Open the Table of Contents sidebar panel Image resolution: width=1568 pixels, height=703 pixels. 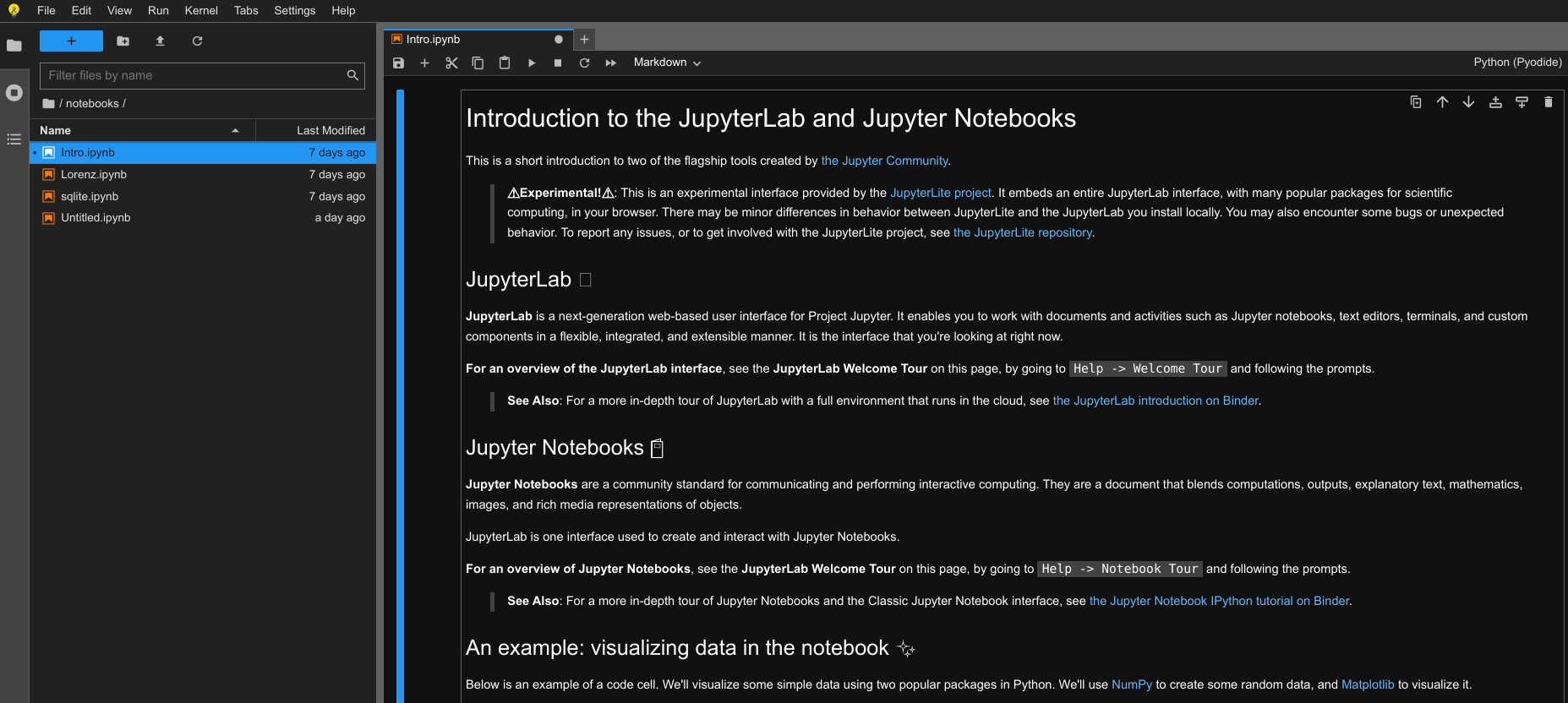click(x=14, y=139)
